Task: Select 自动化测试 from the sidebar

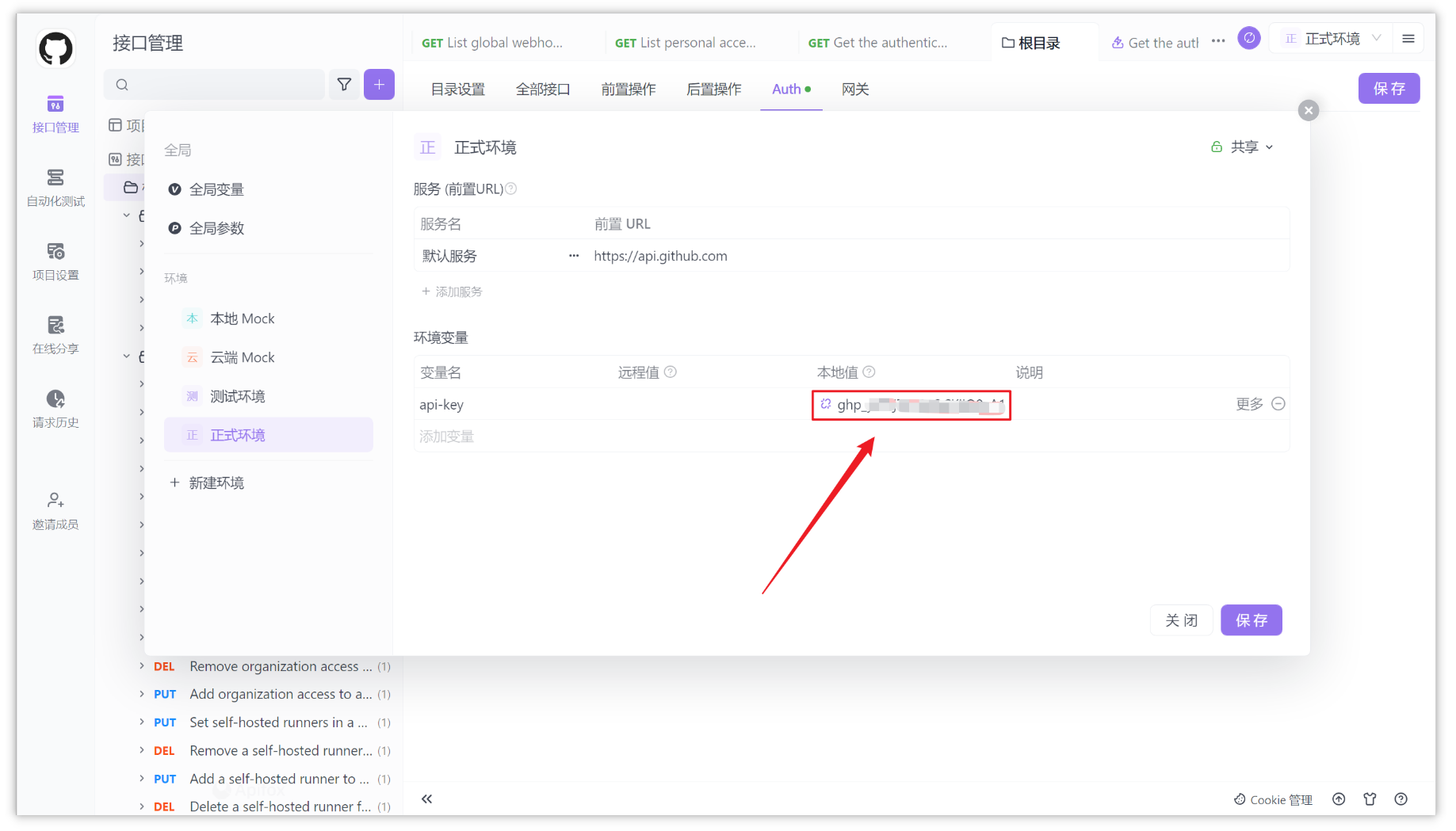Action: tap(55, 189)
